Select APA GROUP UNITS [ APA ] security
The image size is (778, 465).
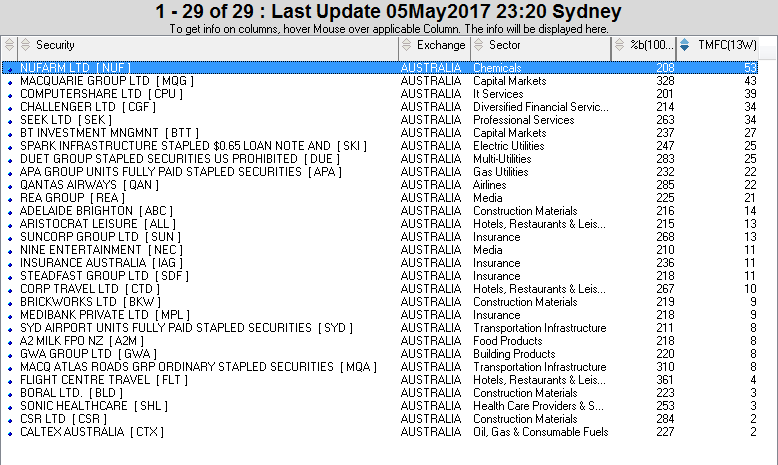tap(181, 171)
